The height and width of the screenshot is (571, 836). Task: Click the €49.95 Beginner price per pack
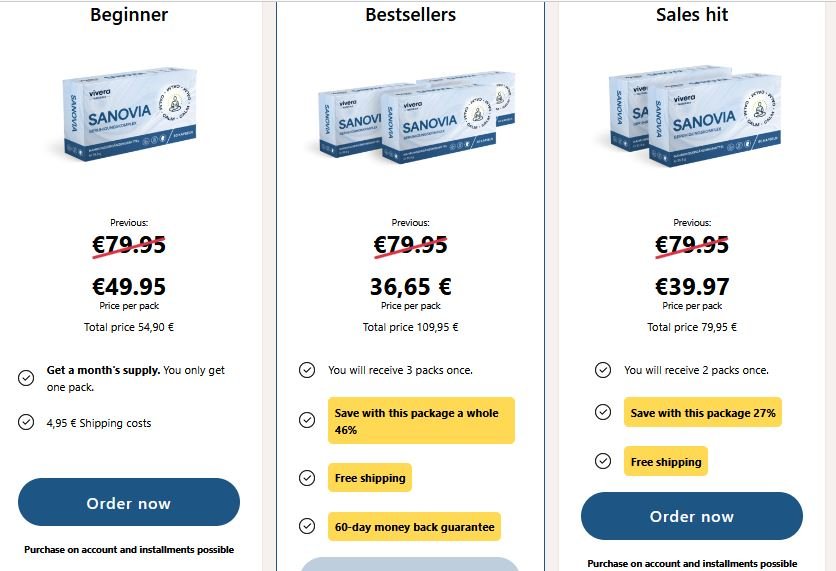pyautogui.click(x=129, y=287)
